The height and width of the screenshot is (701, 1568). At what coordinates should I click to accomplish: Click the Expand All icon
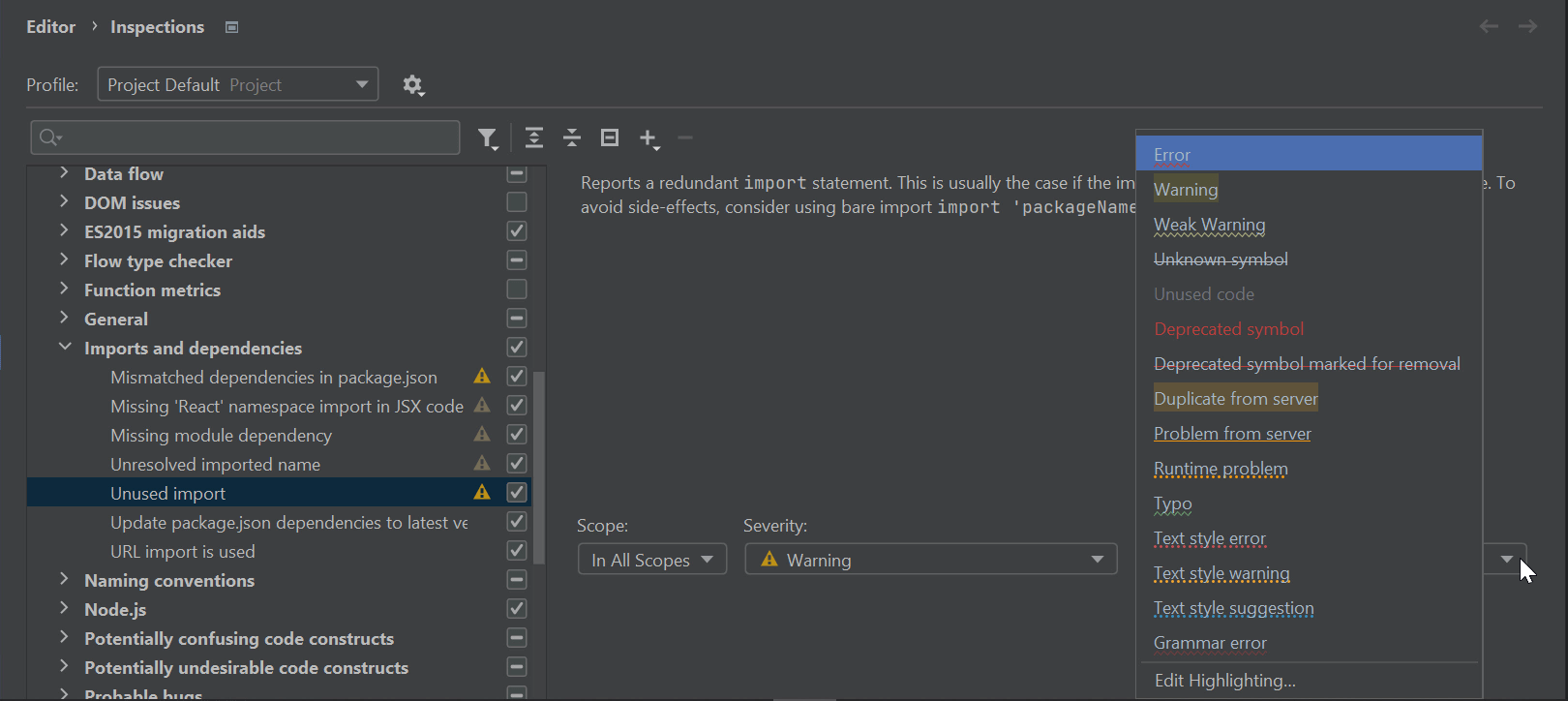point(533,137)
